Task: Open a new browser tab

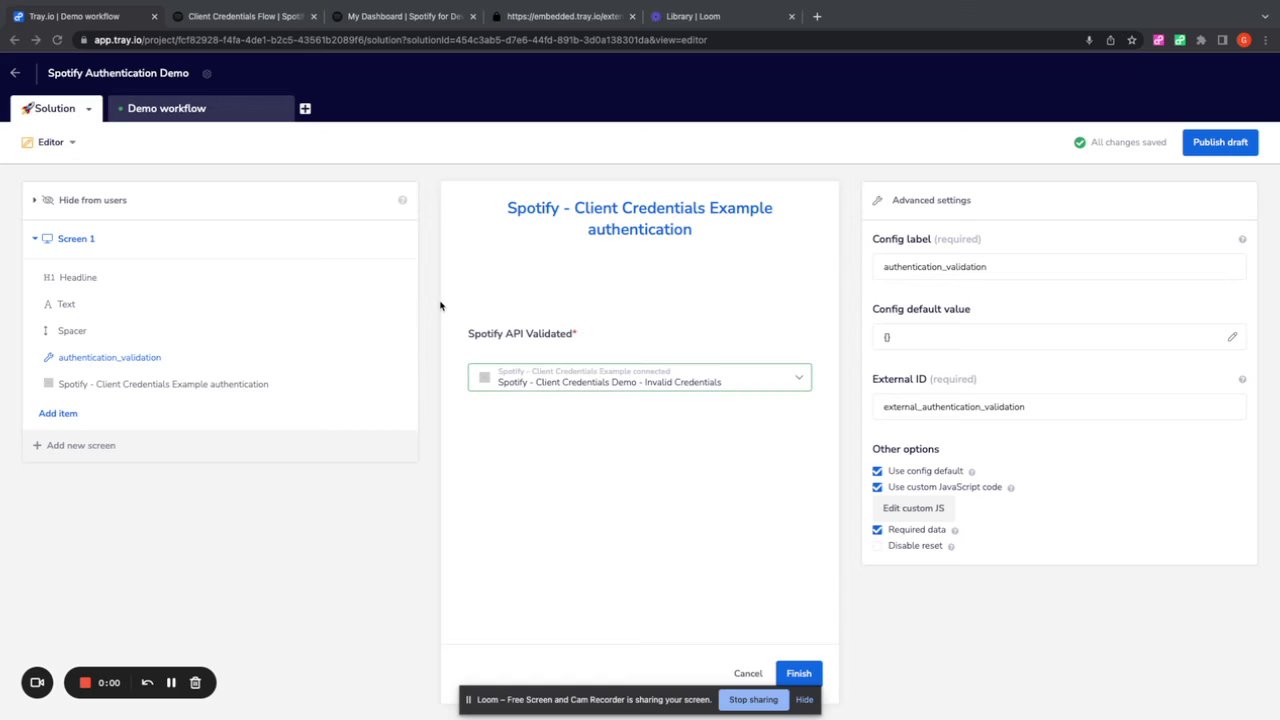Action: 817,16
